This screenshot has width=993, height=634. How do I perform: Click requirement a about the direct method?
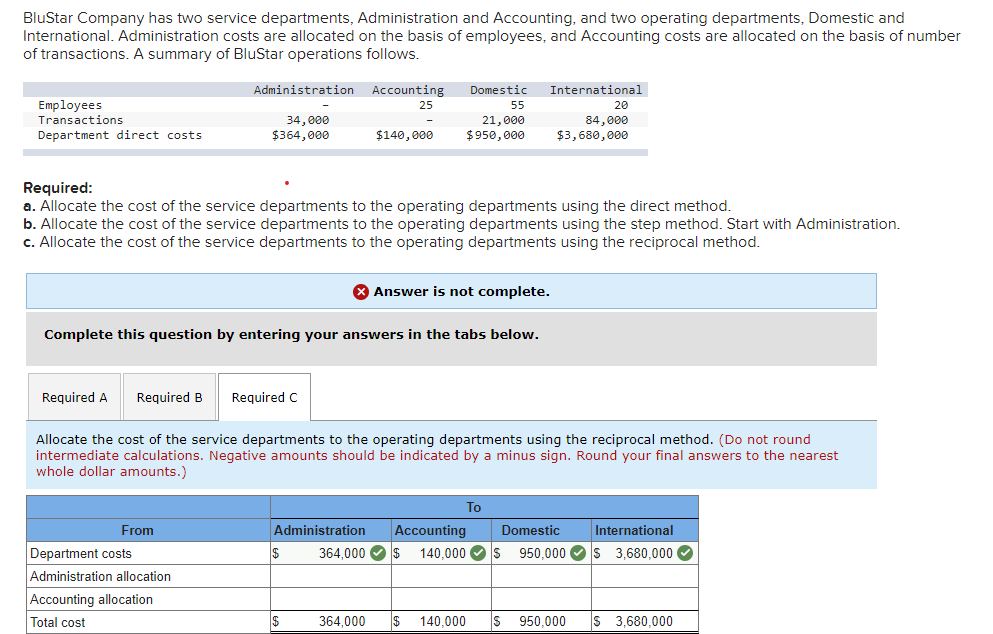377,206
